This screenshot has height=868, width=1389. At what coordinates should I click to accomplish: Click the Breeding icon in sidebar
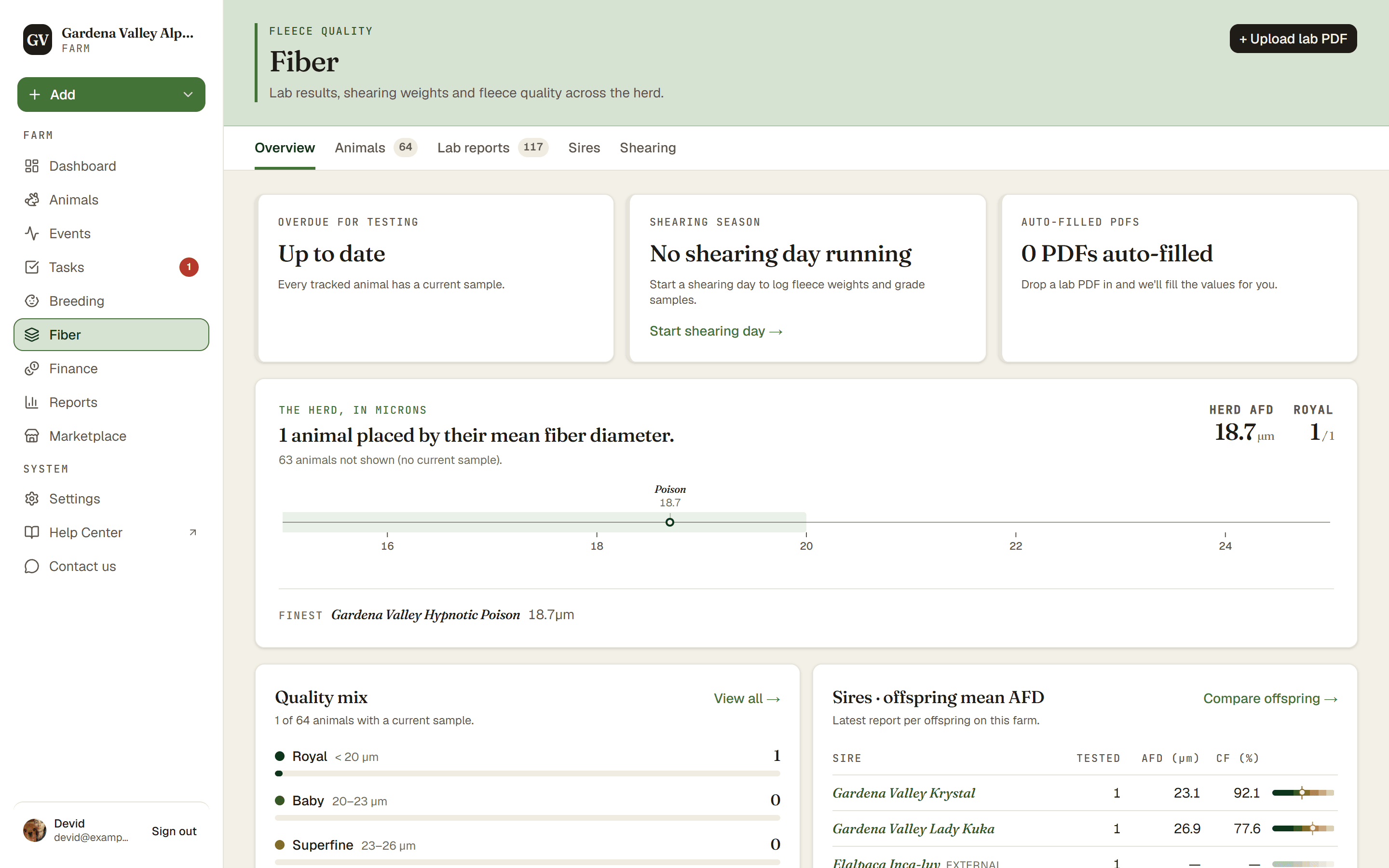(31, 301)
